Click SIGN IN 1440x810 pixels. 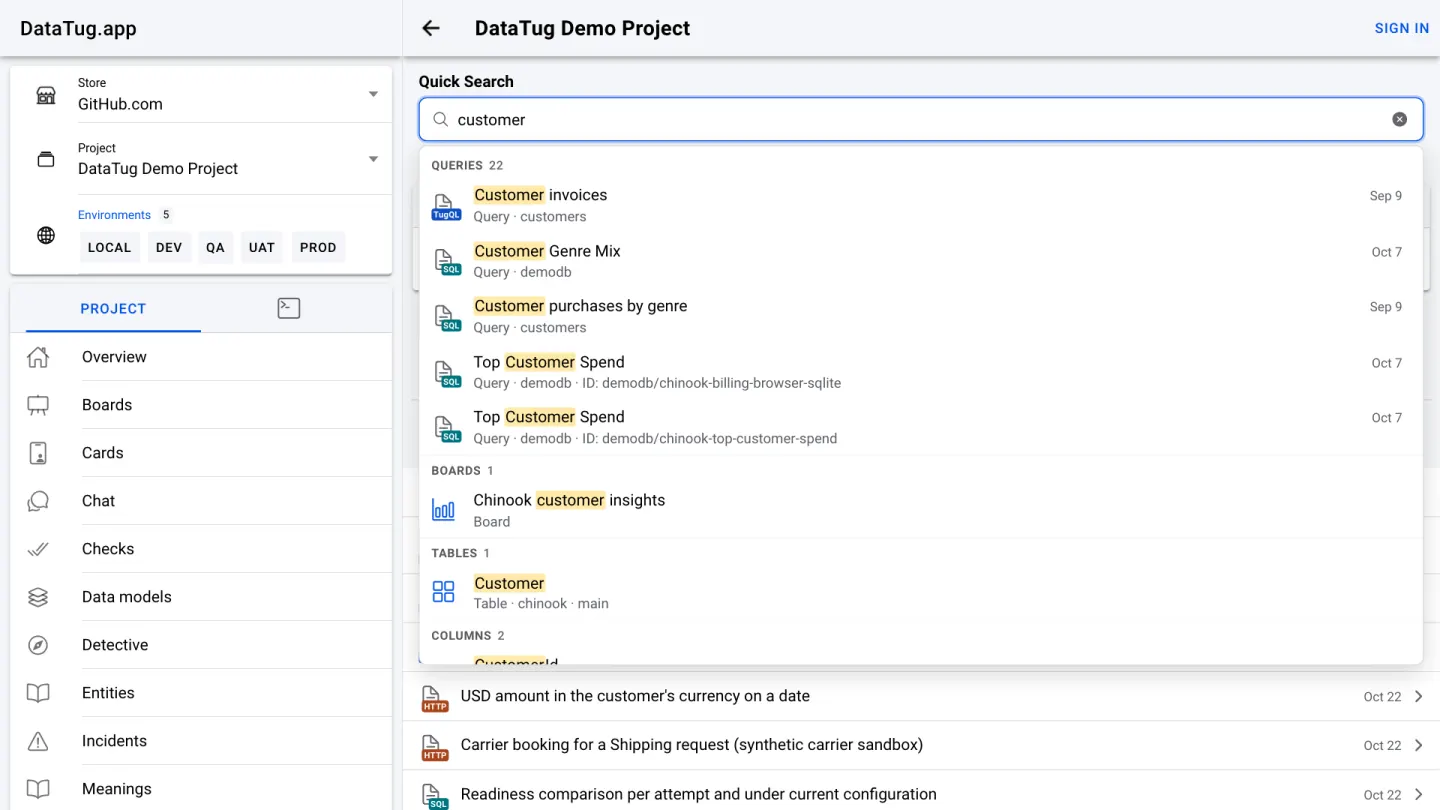(x=1402, y=28)
